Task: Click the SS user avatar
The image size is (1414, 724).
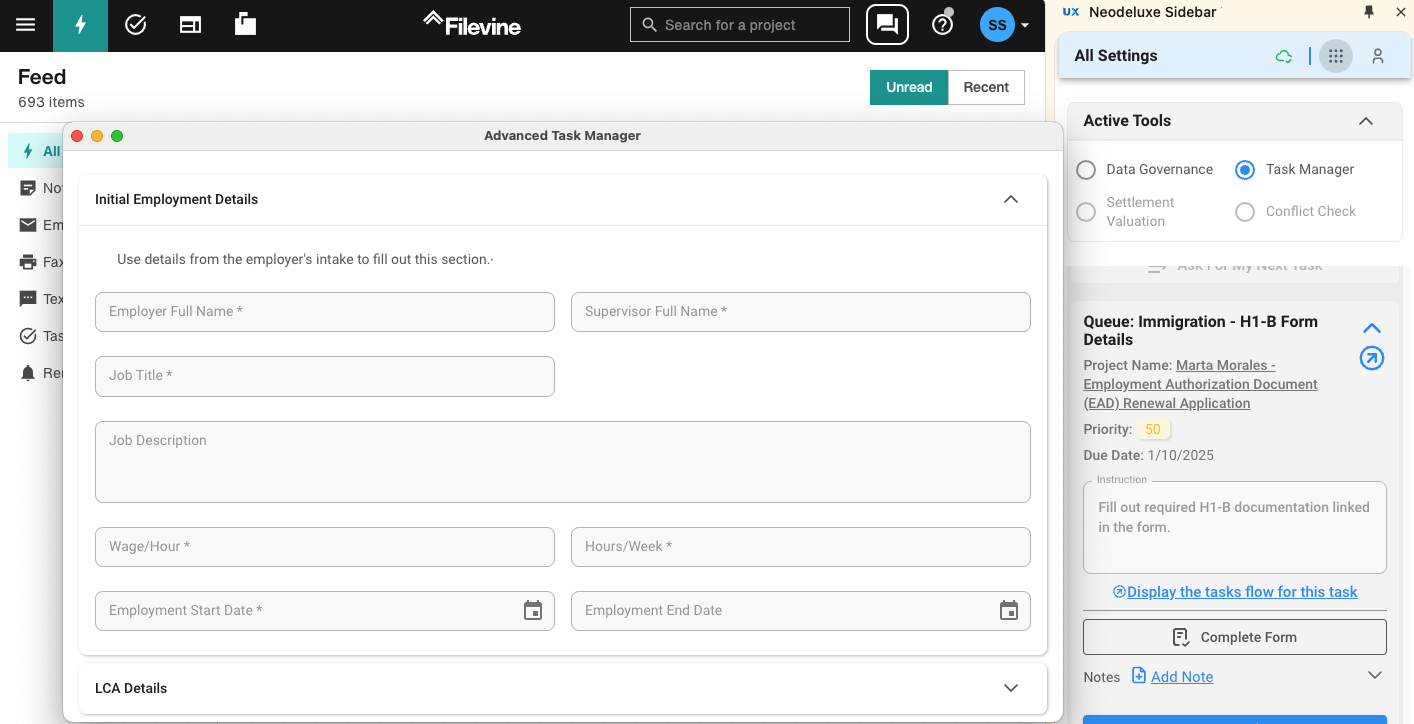Action: 997,25
